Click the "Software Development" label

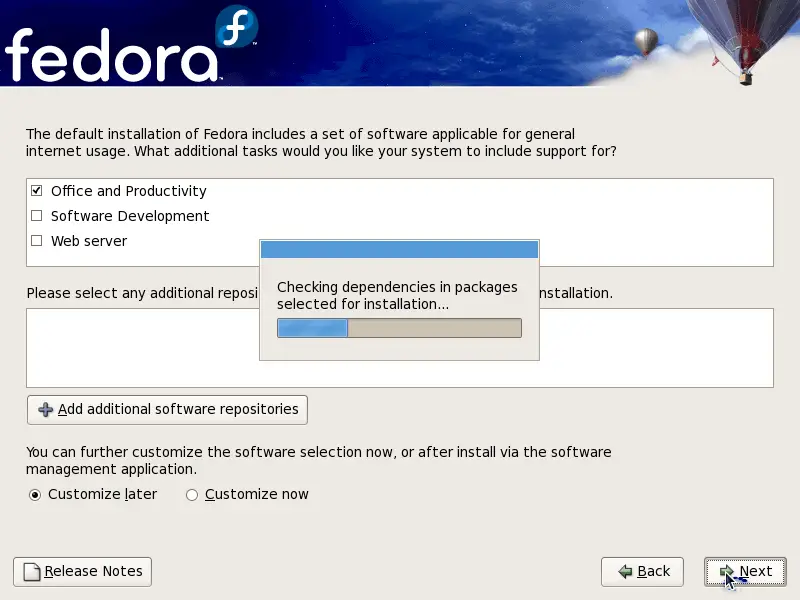pos(130,216)
